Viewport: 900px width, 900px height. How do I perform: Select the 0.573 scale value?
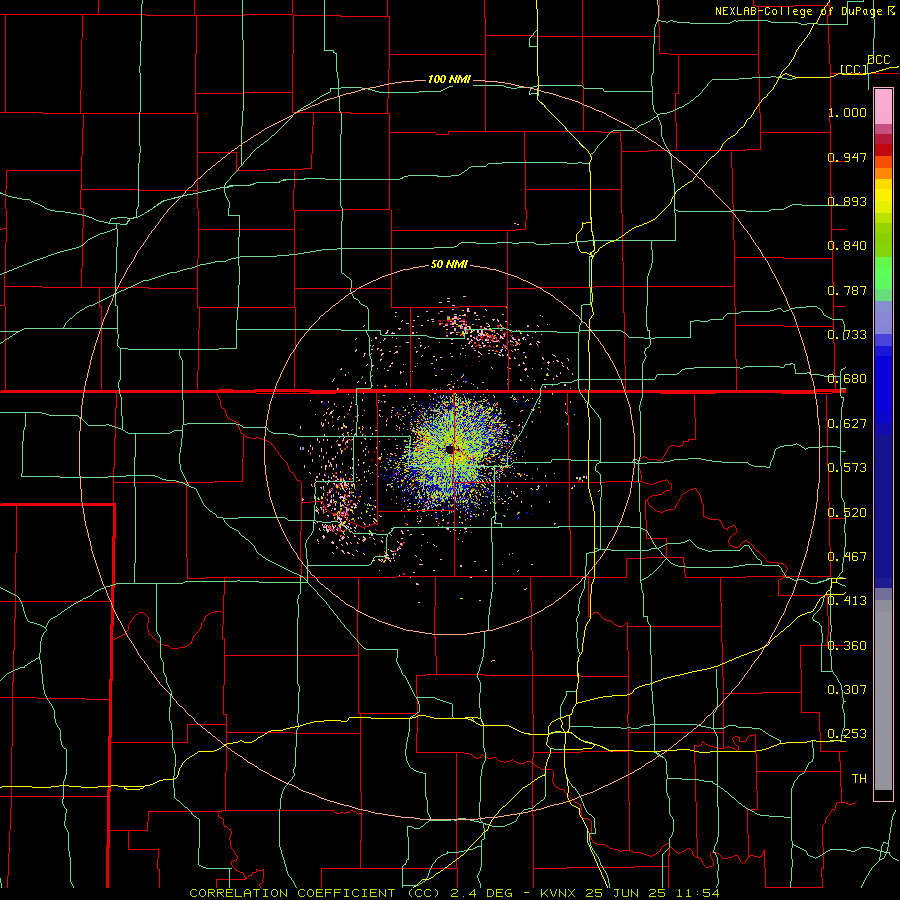coord(847,468)
